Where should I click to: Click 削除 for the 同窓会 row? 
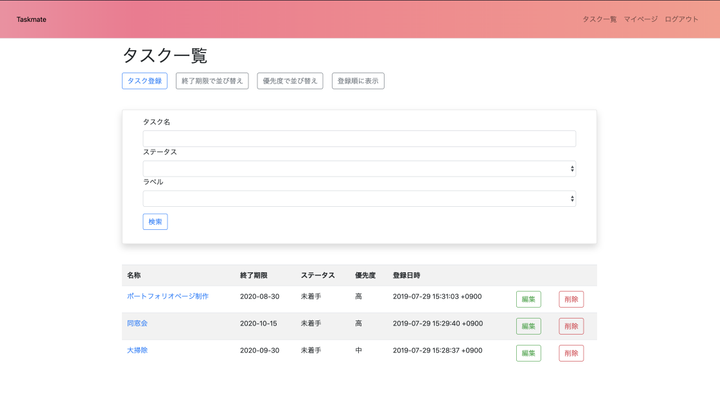tap(571, 326)
